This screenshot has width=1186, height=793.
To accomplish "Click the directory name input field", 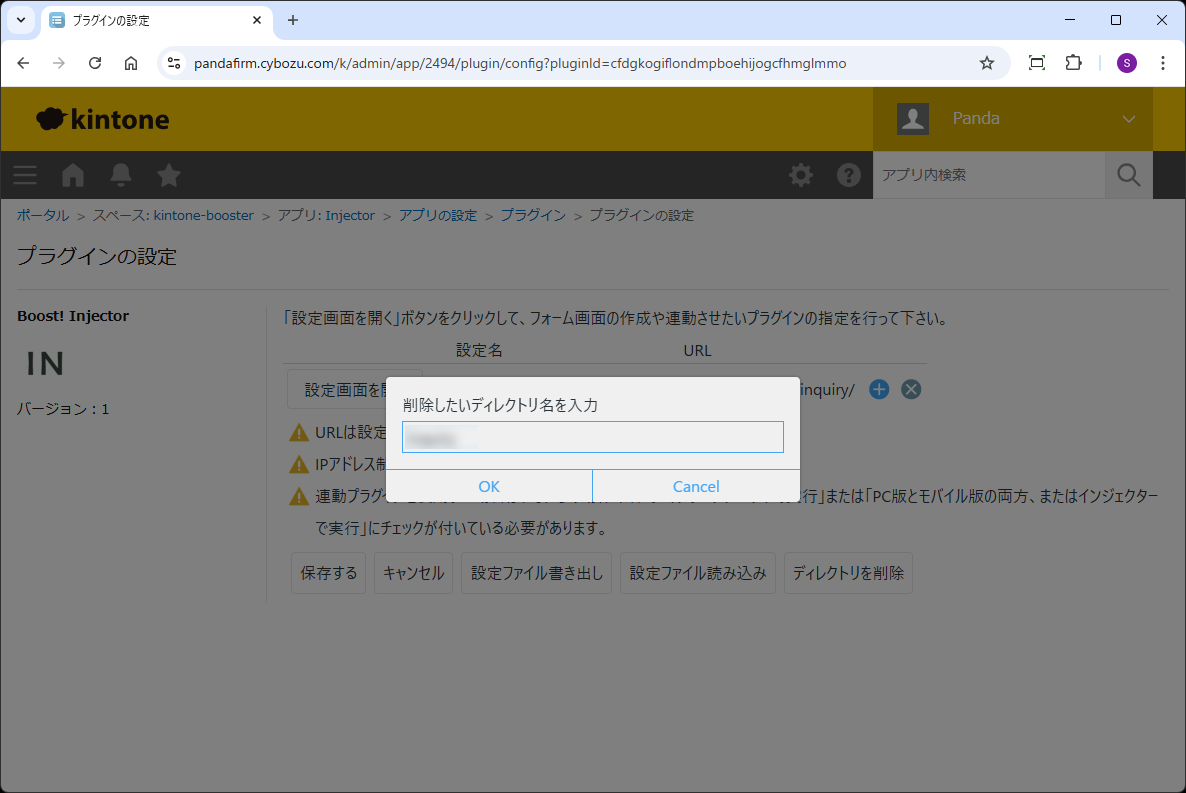I will [x=592, y=437].
